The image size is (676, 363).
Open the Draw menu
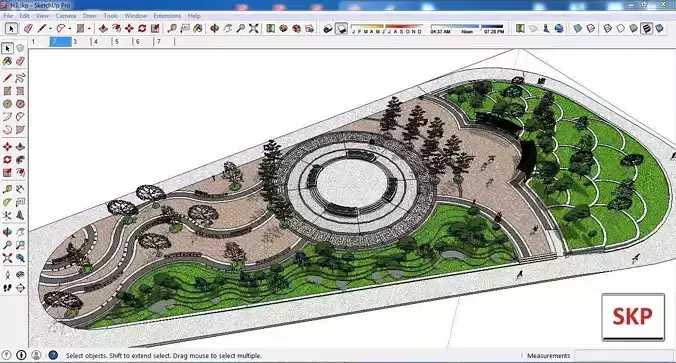[x=90, y=16]
